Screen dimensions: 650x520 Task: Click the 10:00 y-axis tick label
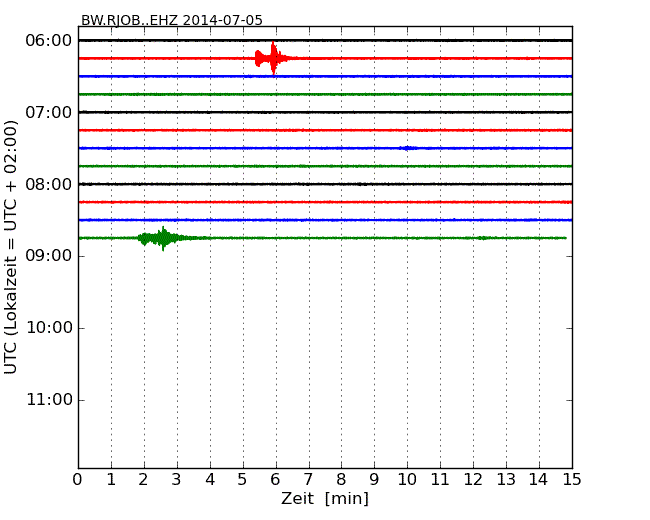[x=49, y=328]
